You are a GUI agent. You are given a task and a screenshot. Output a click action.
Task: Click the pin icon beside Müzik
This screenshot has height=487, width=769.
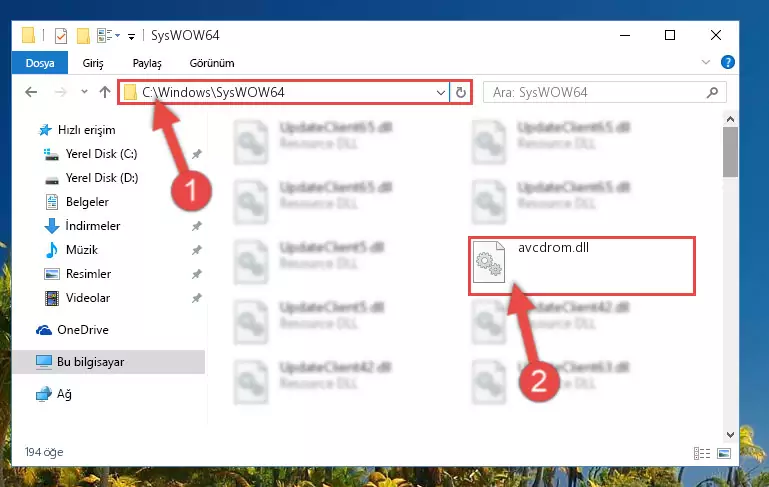(x=197, y=250)
